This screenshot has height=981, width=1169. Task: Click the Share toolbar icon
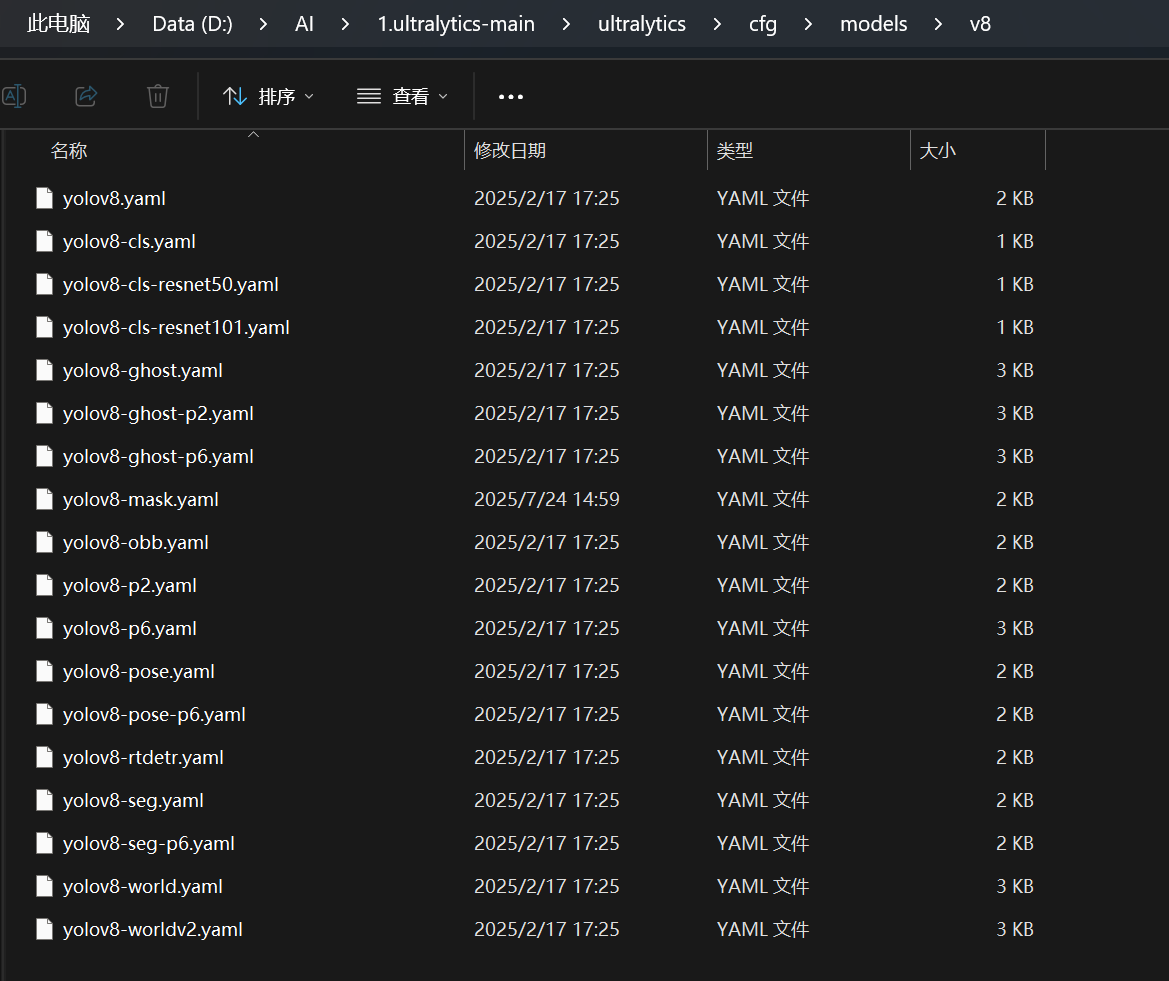tap(86, 96)
